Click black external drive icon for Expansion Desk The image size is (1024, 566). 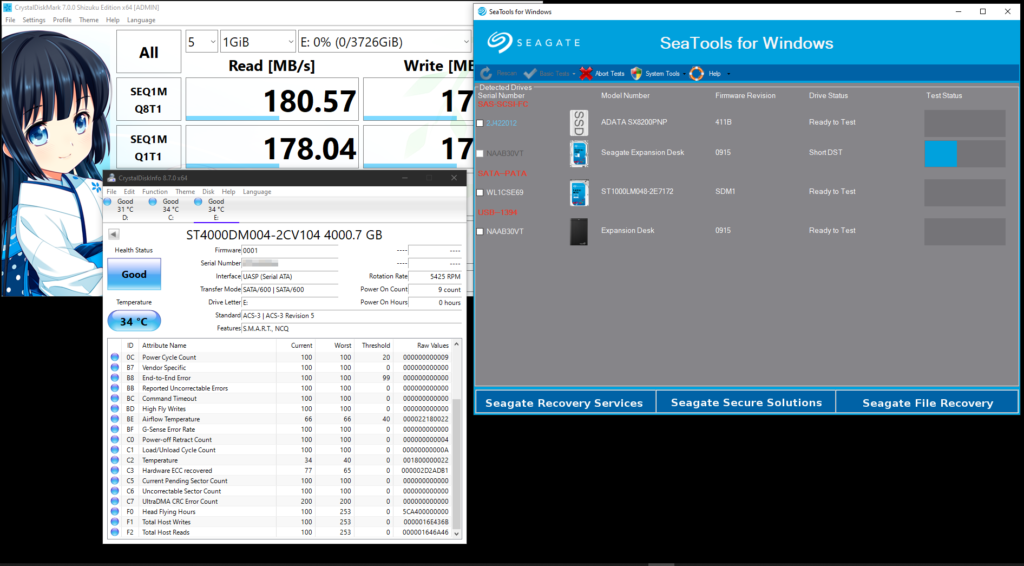(x=579, y=232)
